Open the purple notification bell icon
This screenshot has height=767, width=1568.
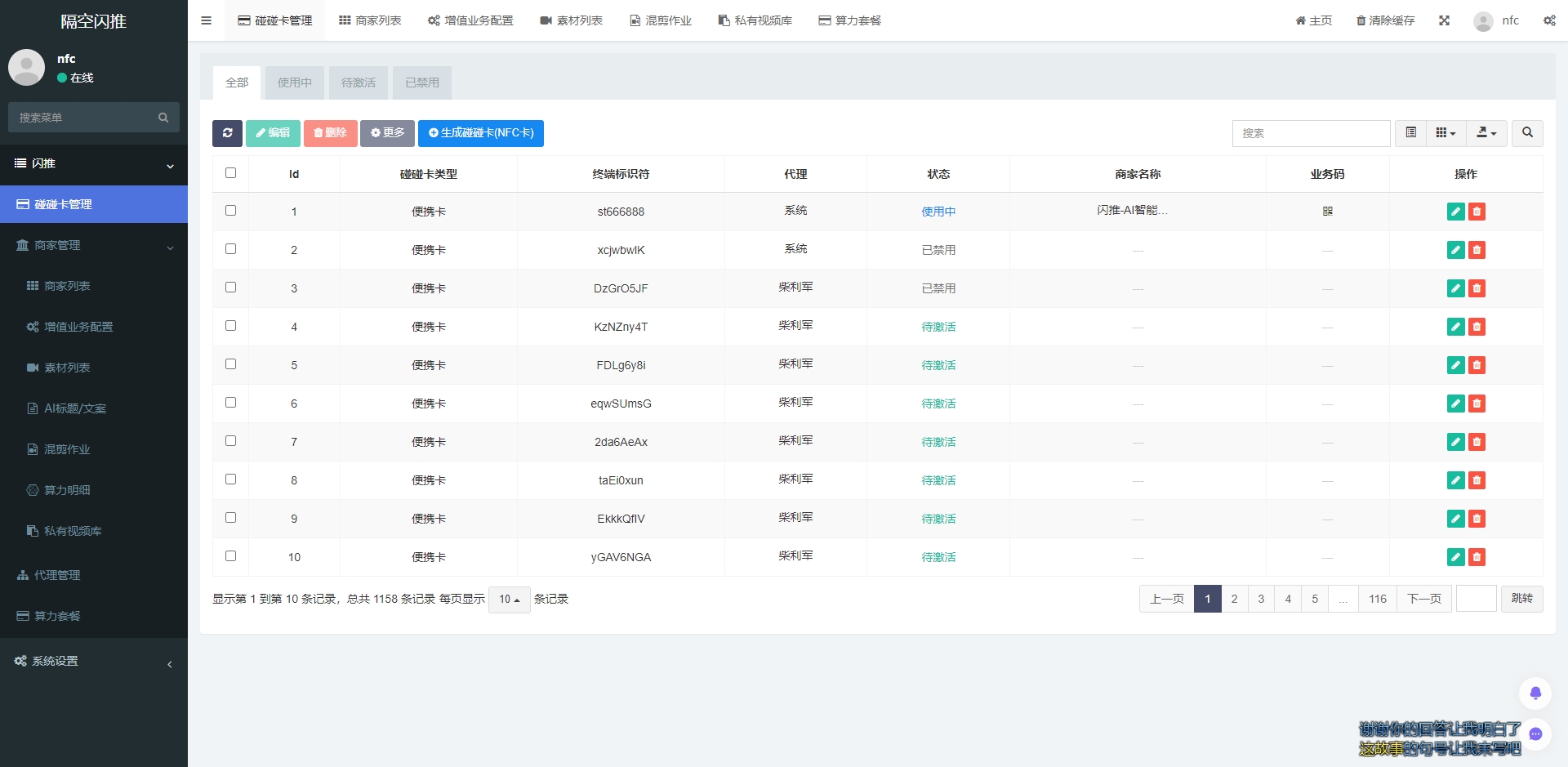[1535, 693]
